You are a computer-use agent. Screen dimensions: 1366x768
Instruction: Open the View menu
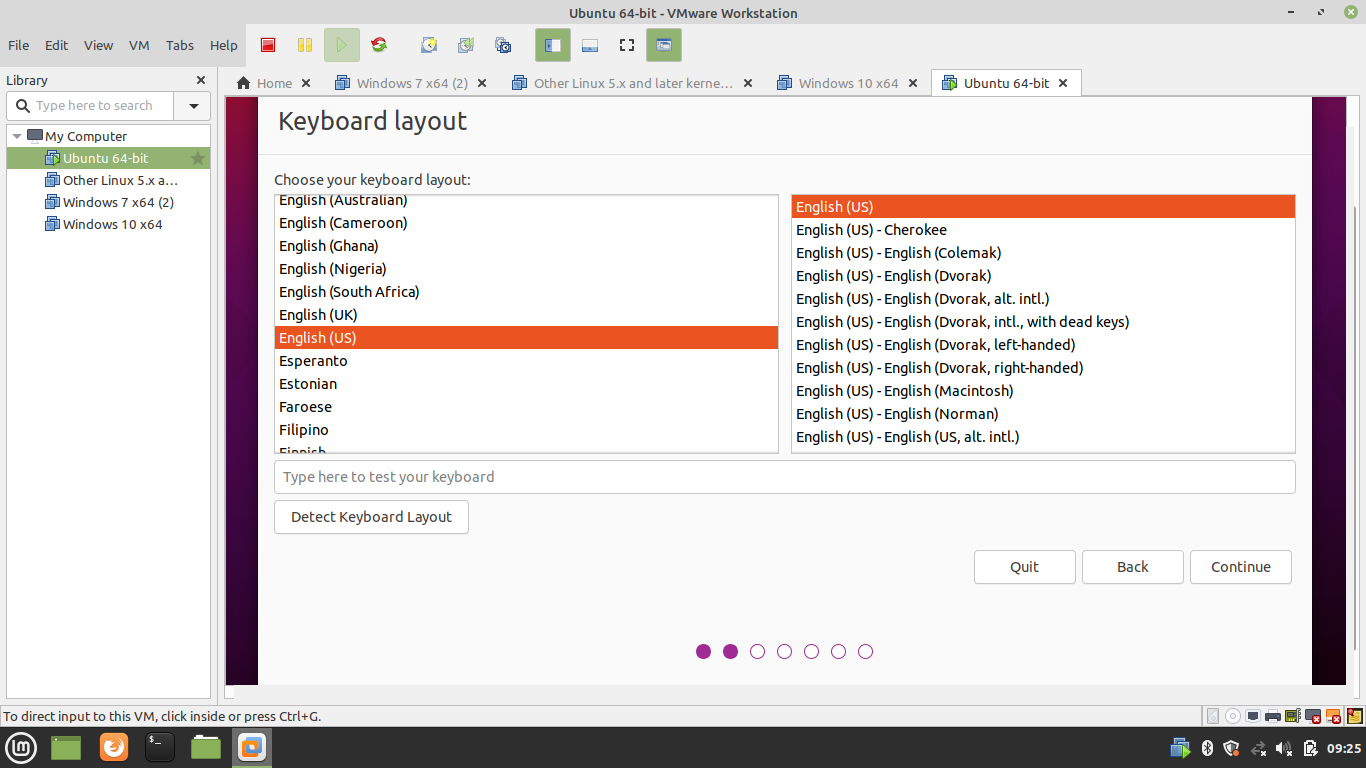(98, 45)
